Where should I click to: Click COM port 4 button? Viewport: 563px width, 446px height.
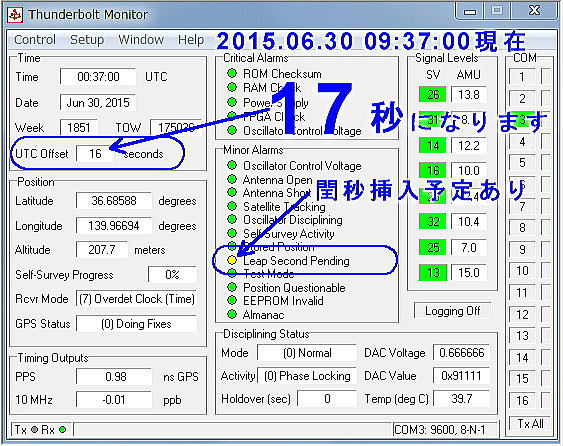(x=522, y=141)
